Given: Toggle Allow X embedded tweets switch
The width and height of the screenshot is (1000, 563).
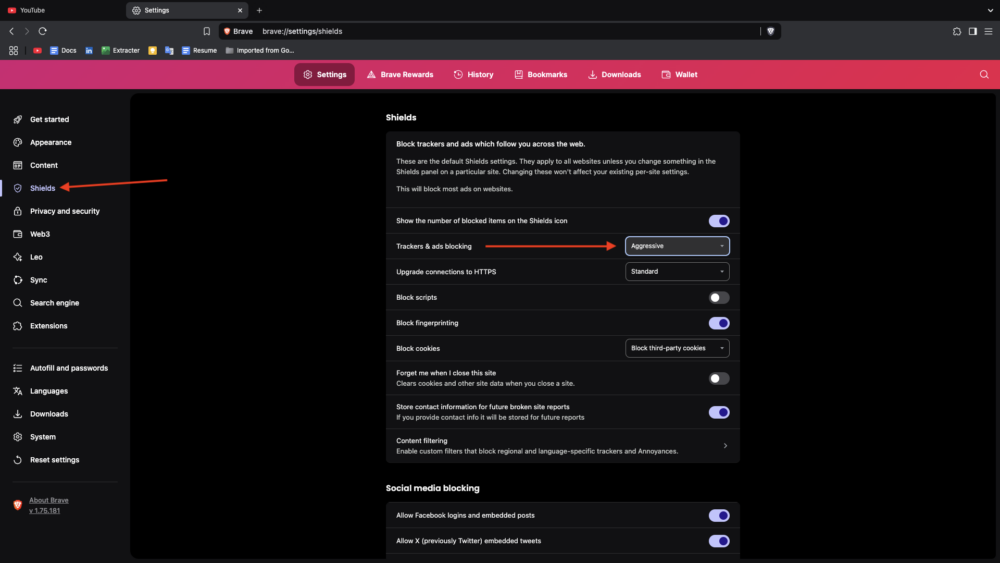Looking at the screenshot, I should click(719, 541).
